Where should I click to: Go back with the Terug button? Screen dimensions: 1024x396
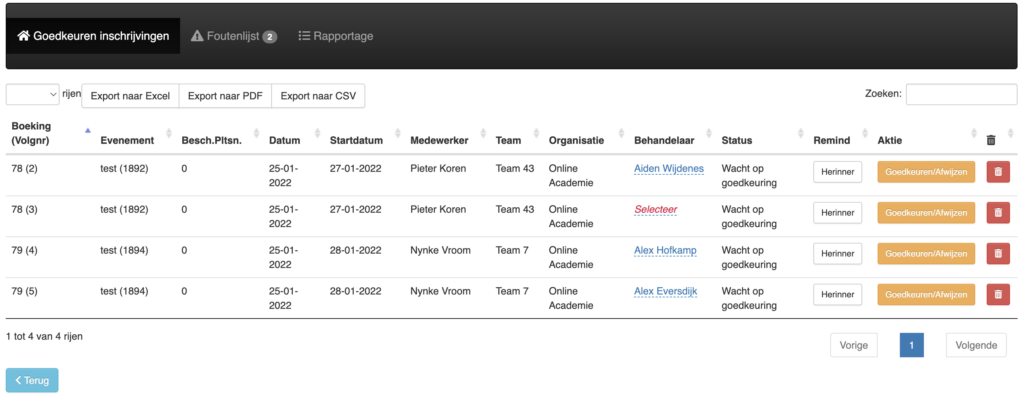[x=32, y=380]
